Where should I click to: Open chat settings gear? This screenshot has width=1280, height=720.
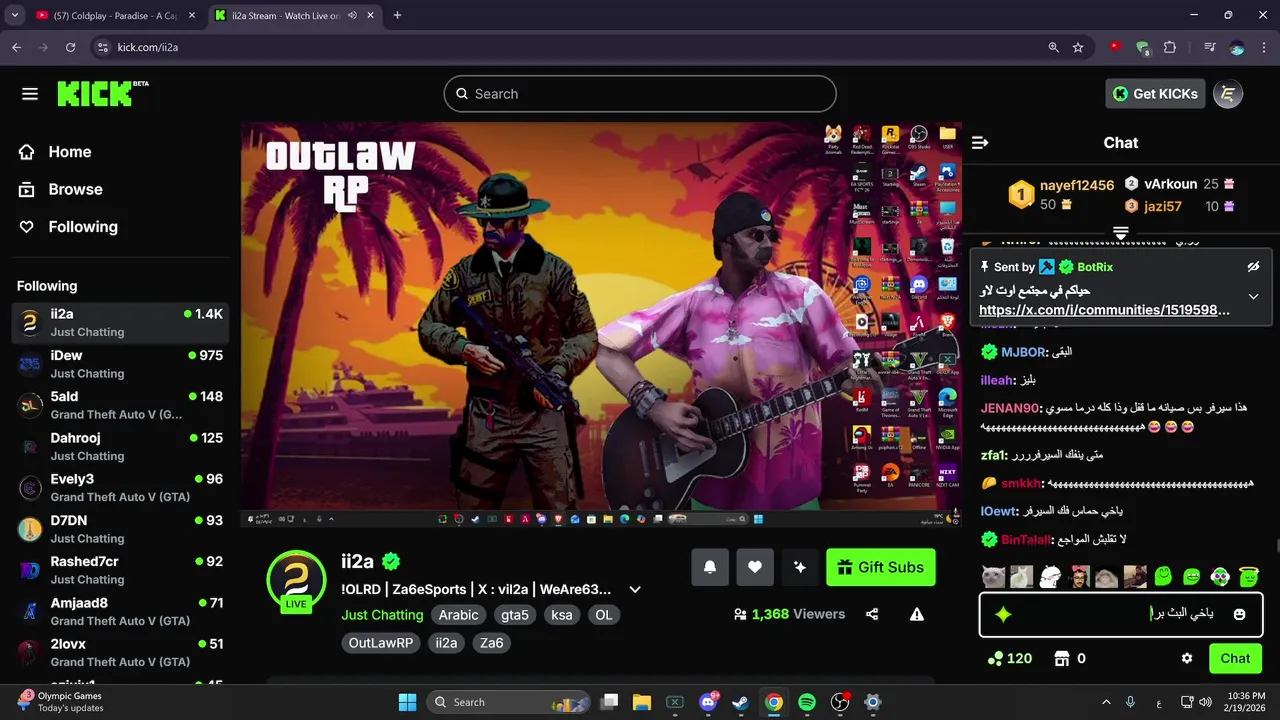pyautogui.click(x=1187, y=658)
